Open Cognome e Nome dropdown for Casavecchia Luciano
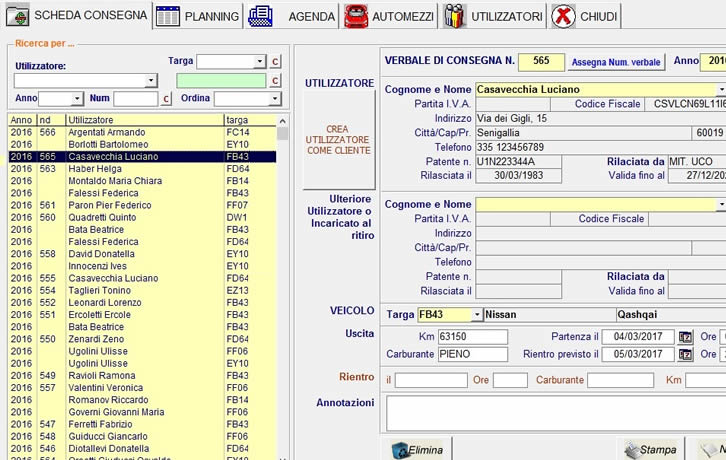The height and width of the screenshot is (460, 726). [721, 89]
